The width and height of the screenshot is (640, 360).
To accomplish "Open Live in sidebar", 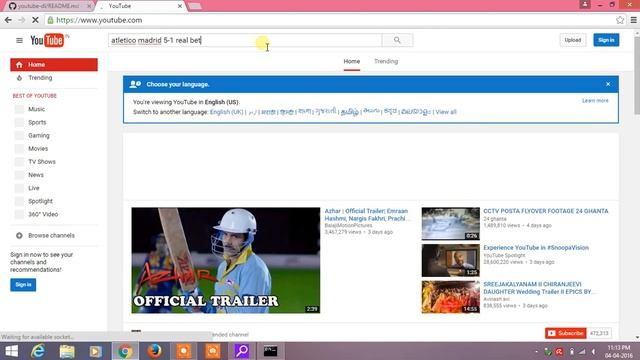I will point(34,188).
